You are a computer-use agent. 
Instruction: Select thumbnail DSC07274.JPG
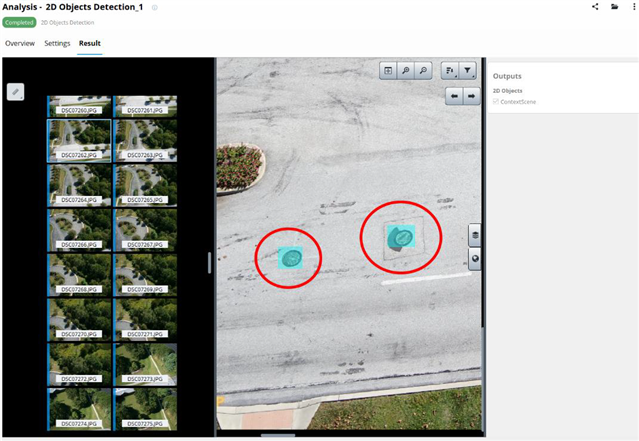(79, 409)
